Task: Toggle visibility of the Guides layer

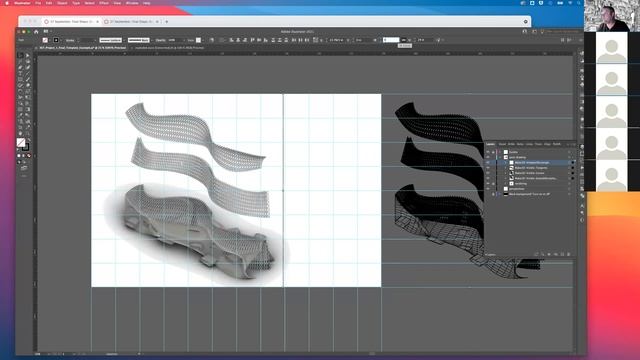Action: pyautogui.click(x=488, y=152)
